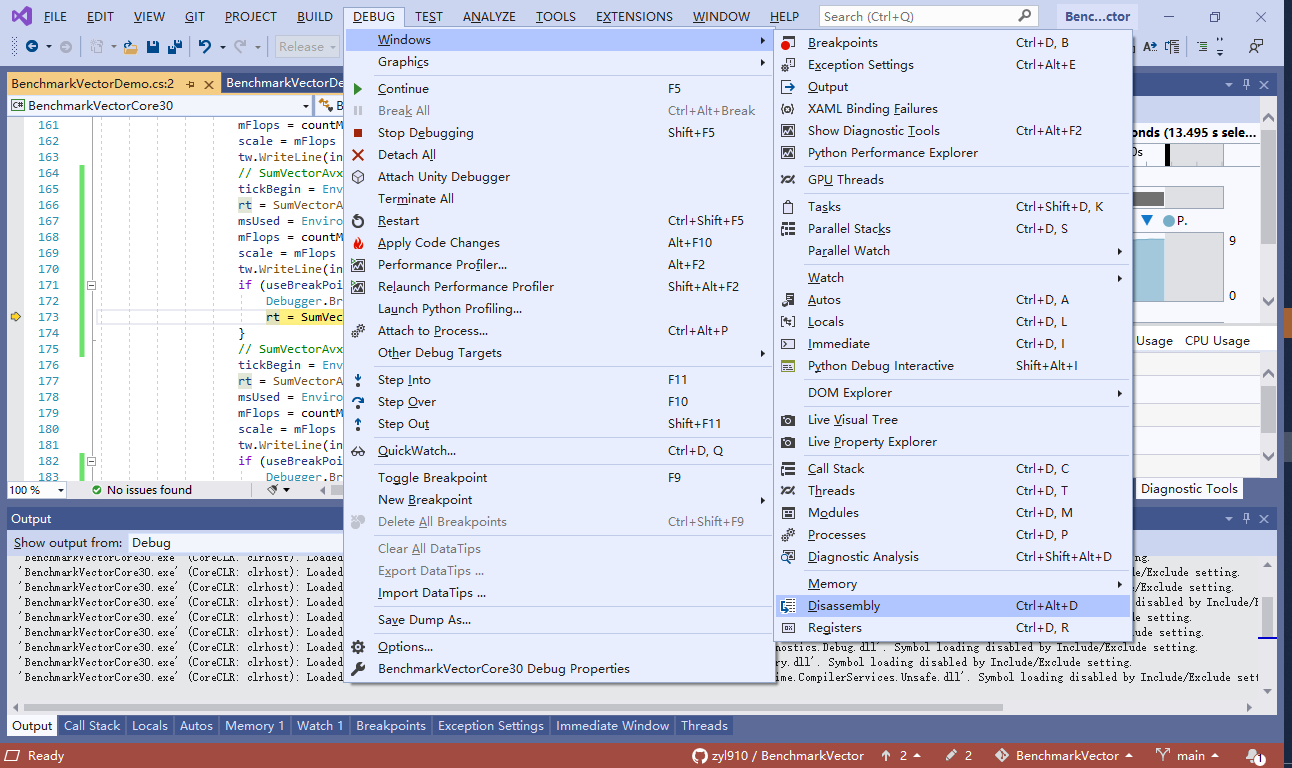Switch to the Watch 1 tab

320,726
